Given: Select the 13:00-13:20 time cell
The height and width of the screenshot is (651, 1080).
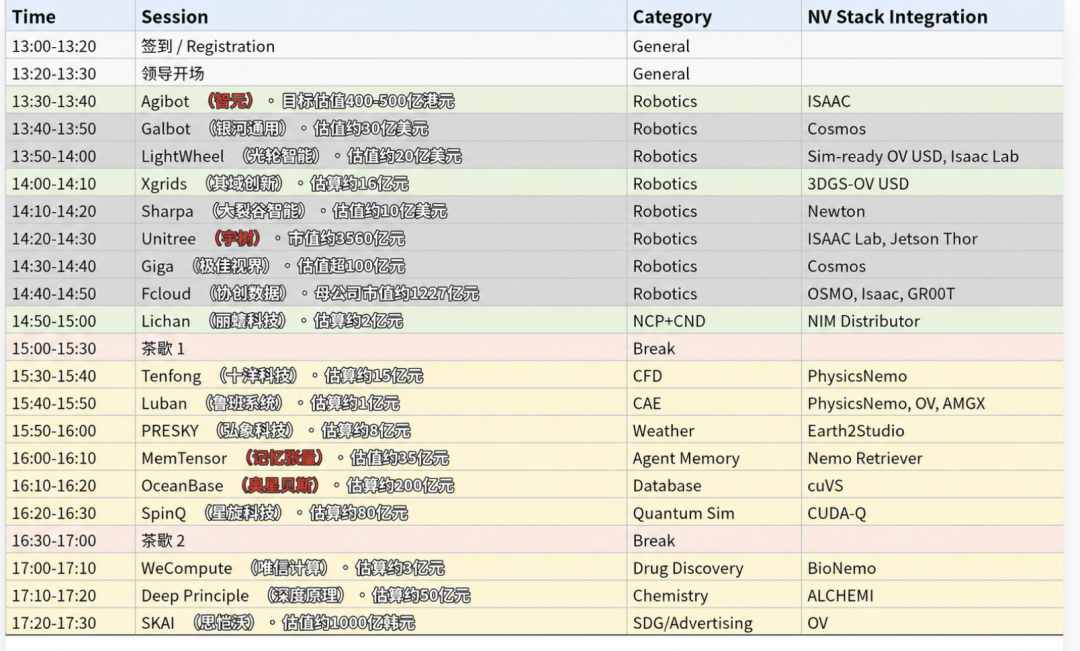Looking at the screenshot, I should point(70,45).
